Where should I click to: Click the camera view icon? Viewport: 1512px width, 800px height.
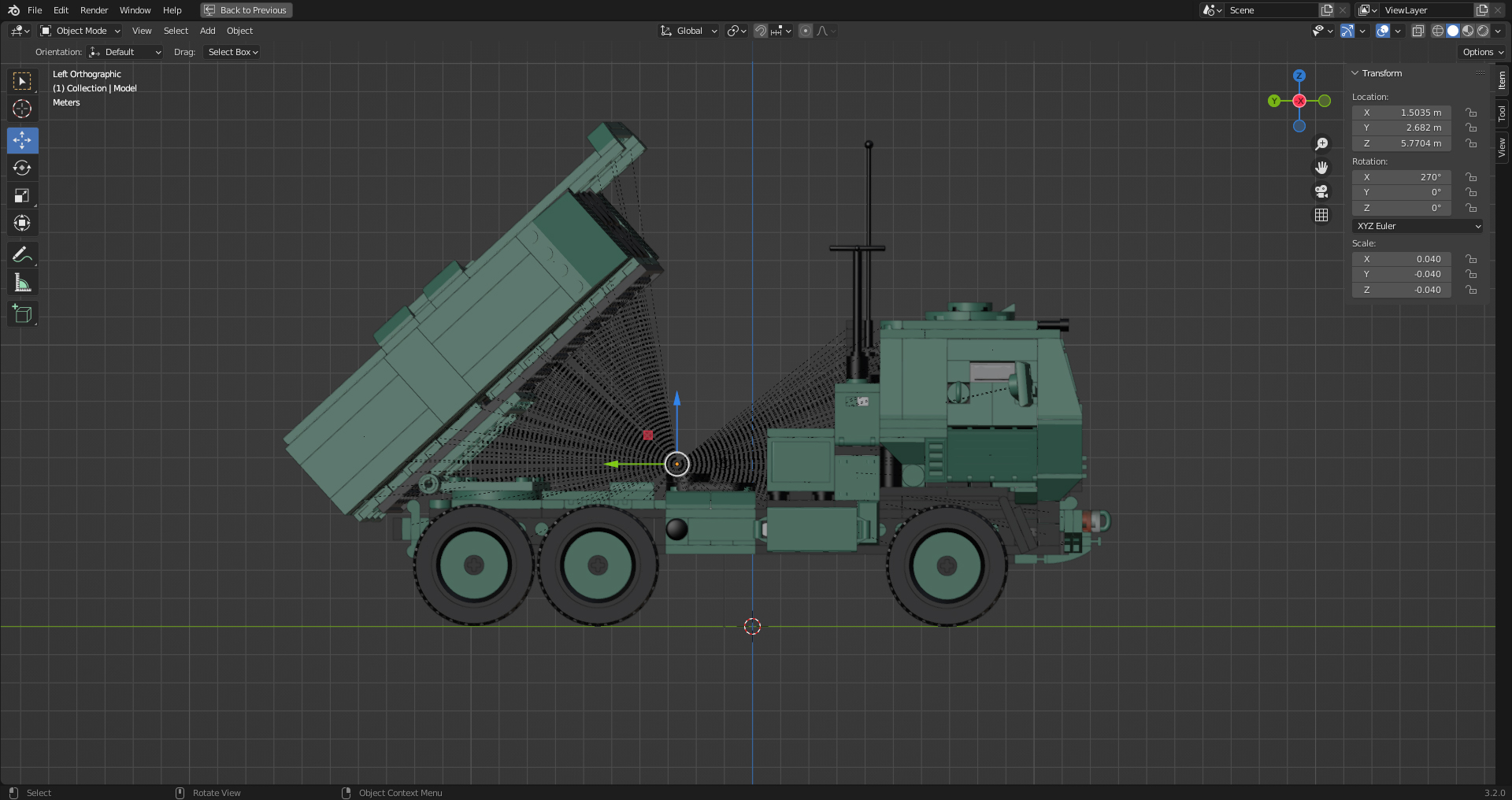1321,191
